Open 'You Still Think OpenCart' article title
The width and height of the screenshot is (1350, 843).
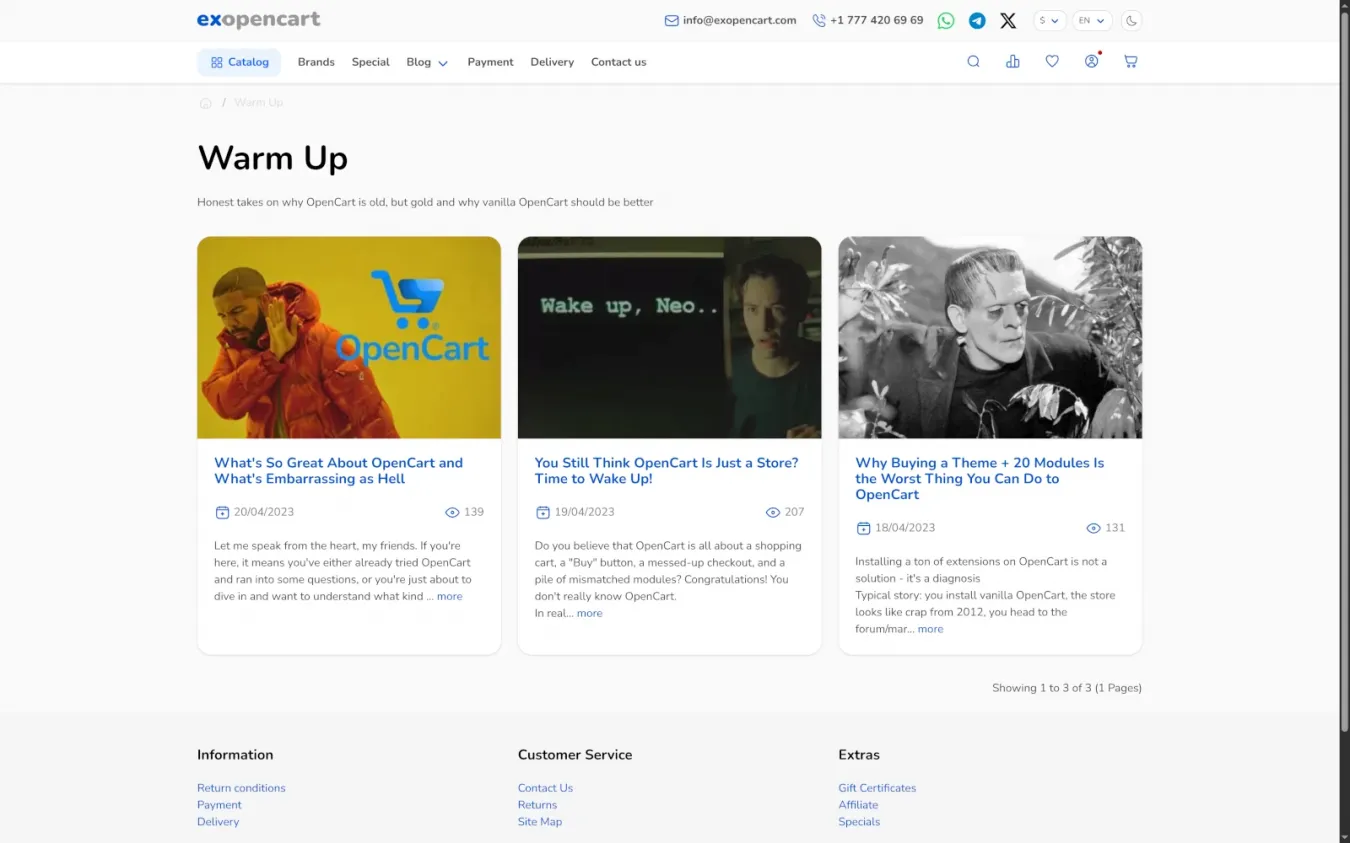[x=666, y=470]
